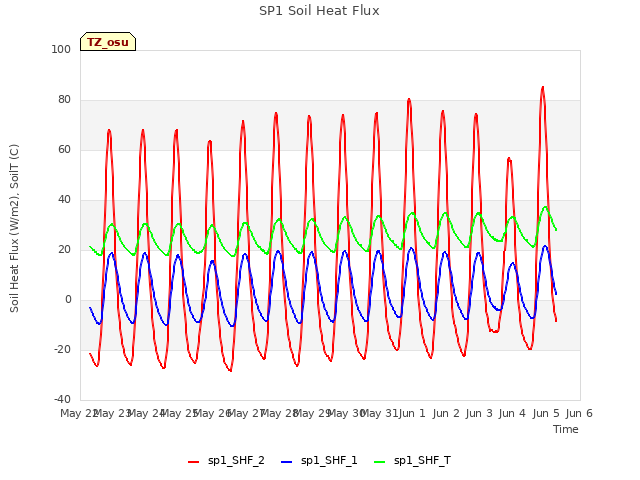Click the TZ_osu annotation label
The width and height of the screenshot is (640, 480).
[108, 42]
